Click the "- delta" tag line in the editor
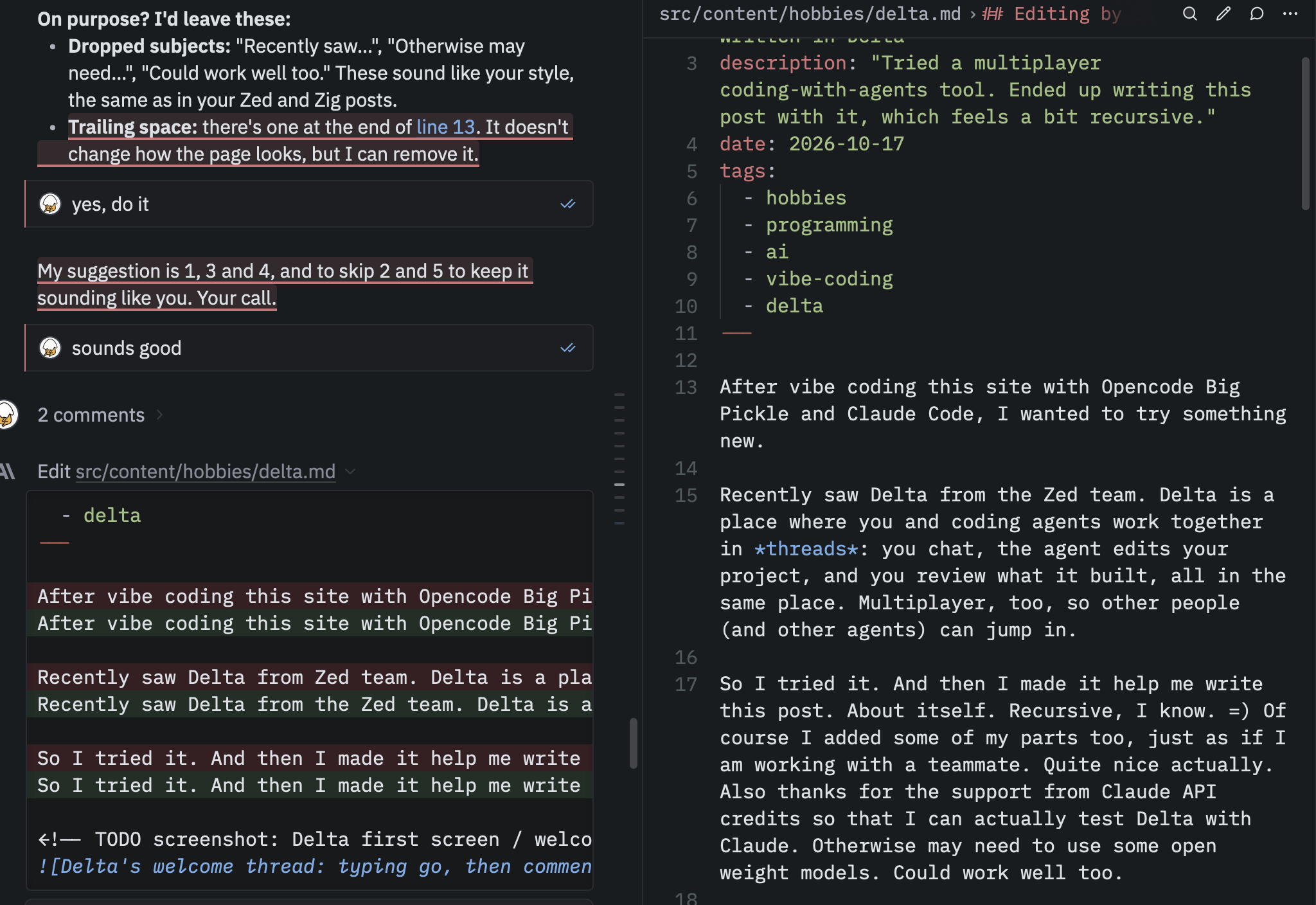The height and width of the screenshot is (905, 1316). 783,306
